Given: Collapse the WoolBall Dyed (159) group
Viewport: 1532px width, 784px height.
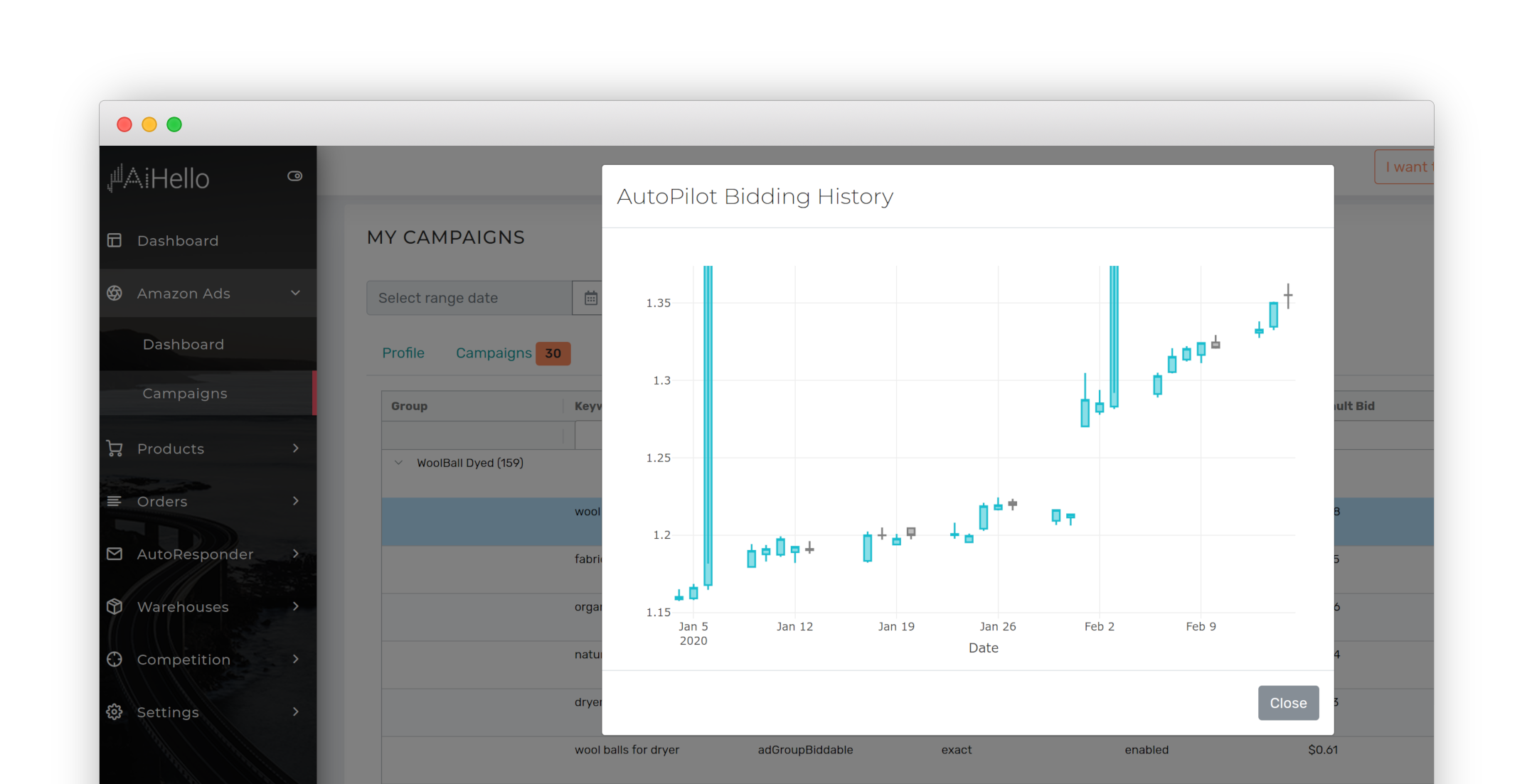Looking at the screenshot, I should pyautogui.click(x=398, y=463).
